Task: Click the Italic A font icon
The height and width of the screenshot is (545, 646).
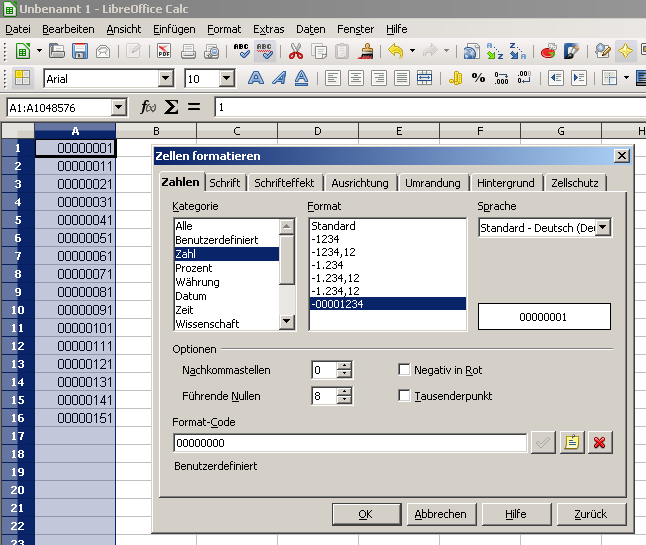Action: pos(279,78)
